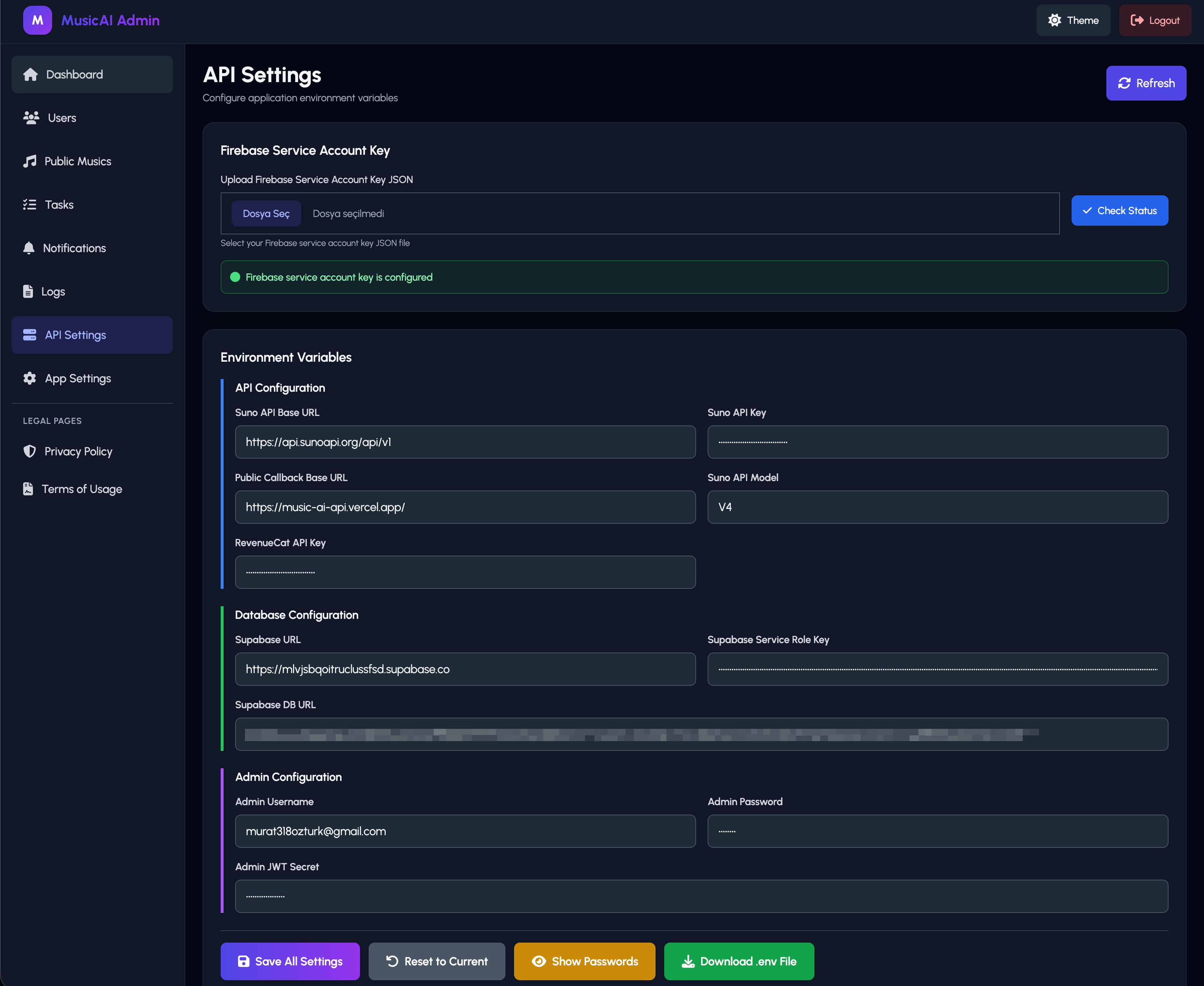Click the Notifications bell icon
The image size is (1204, 986).
coord(29,248)
